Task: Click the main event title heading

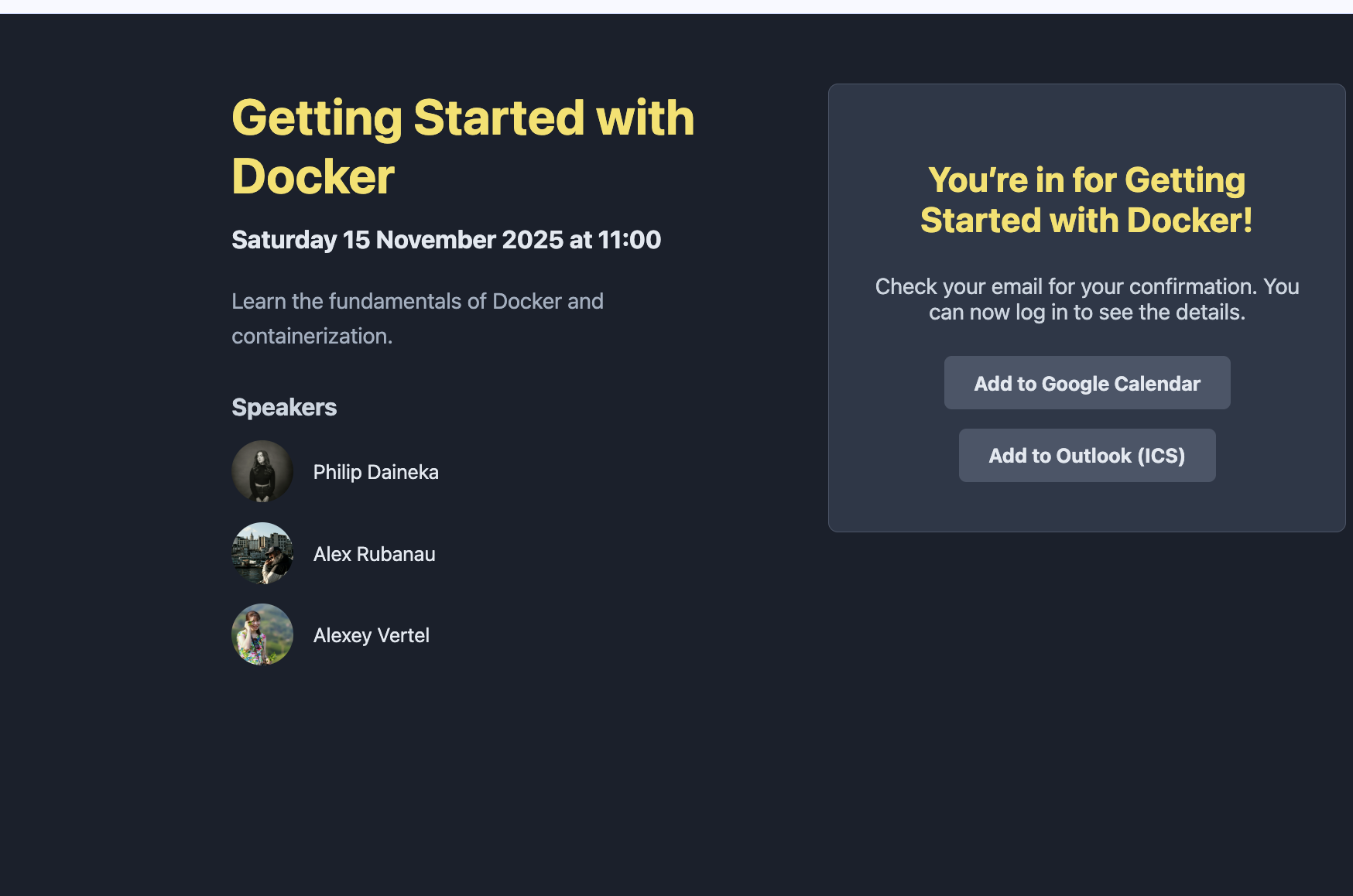Action: coord(462,118)
